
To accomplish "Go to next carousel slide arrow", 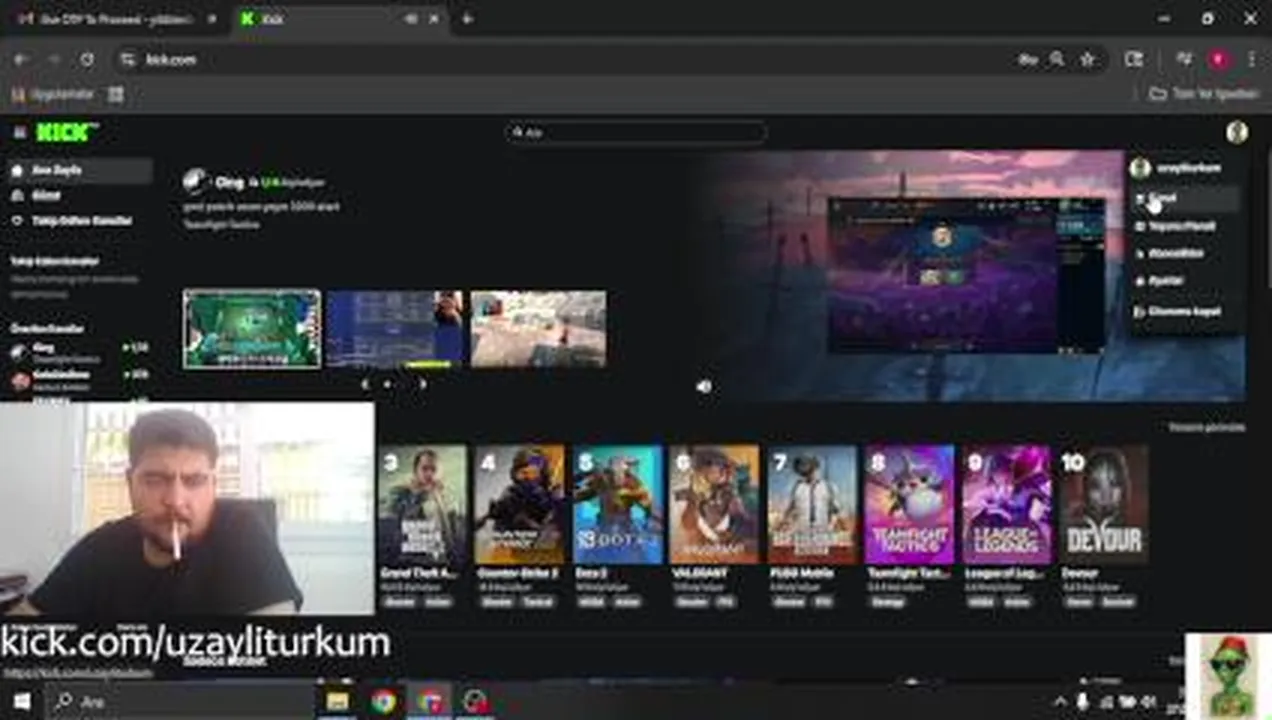I will [x=421, y=384].
